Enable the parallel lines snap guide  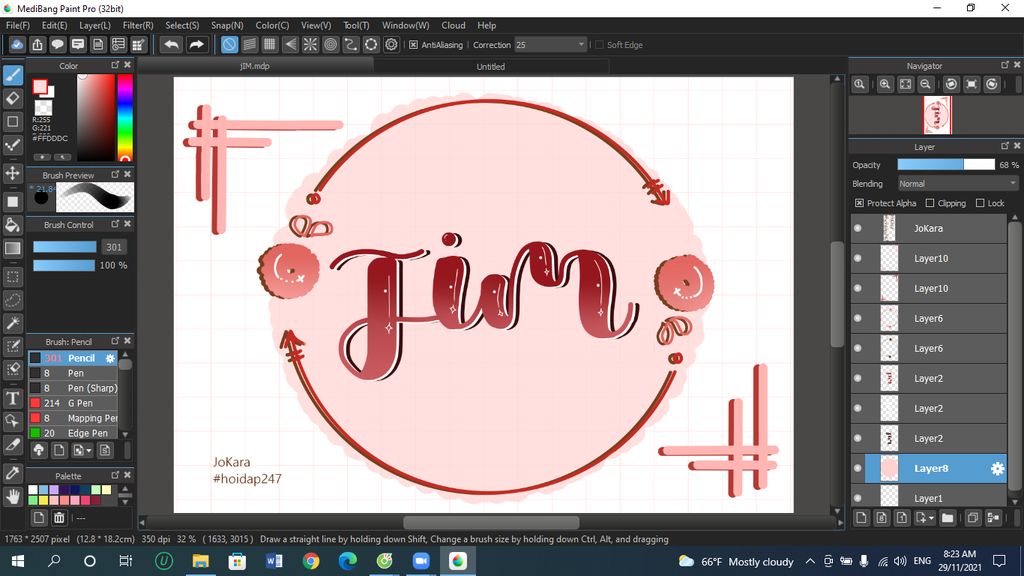(x=249, y=44)
